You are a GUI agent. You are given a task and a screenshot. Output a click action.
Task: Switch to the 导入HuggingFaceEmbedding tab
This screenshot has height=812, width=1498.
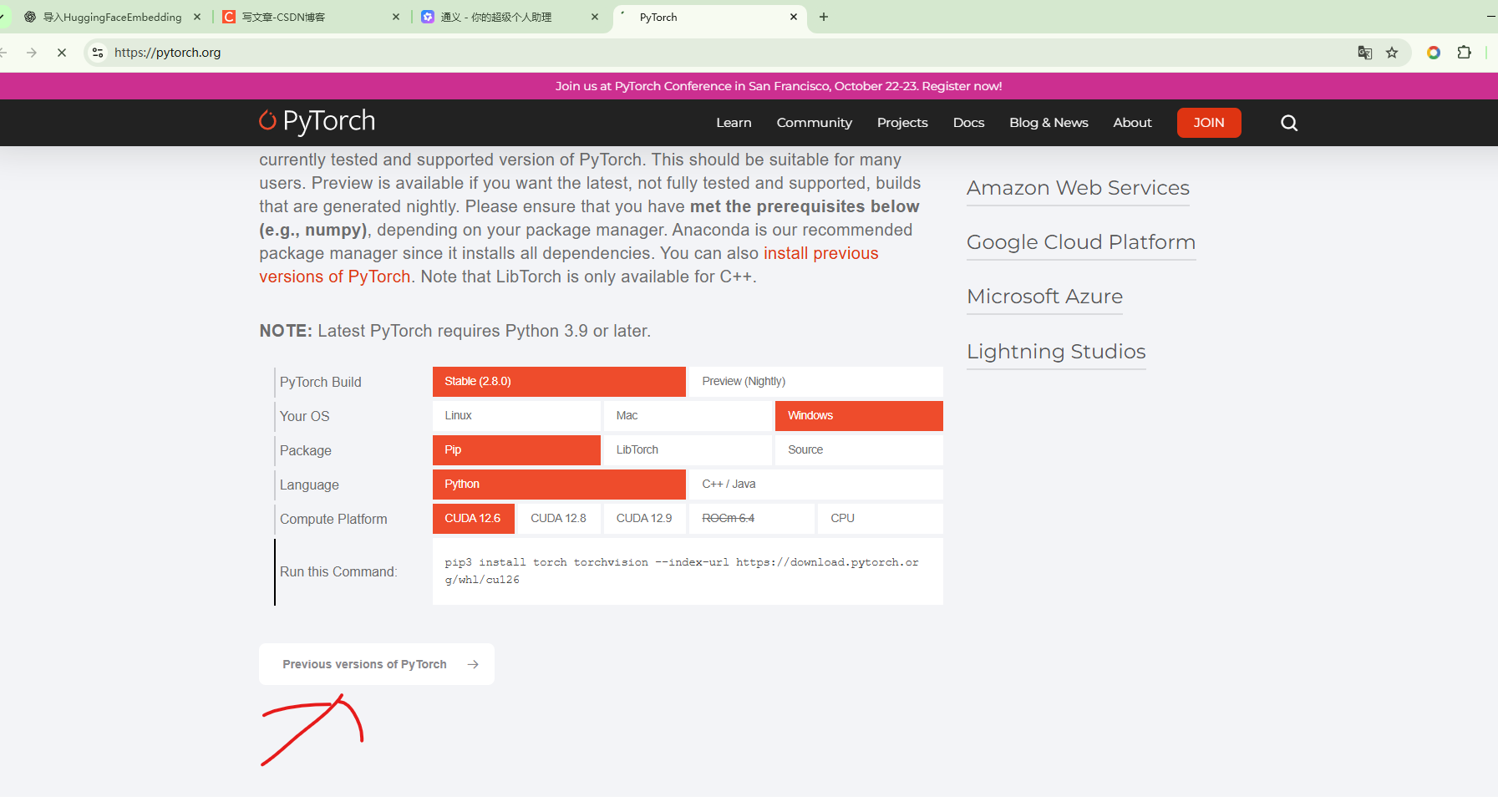coord(112,17)
